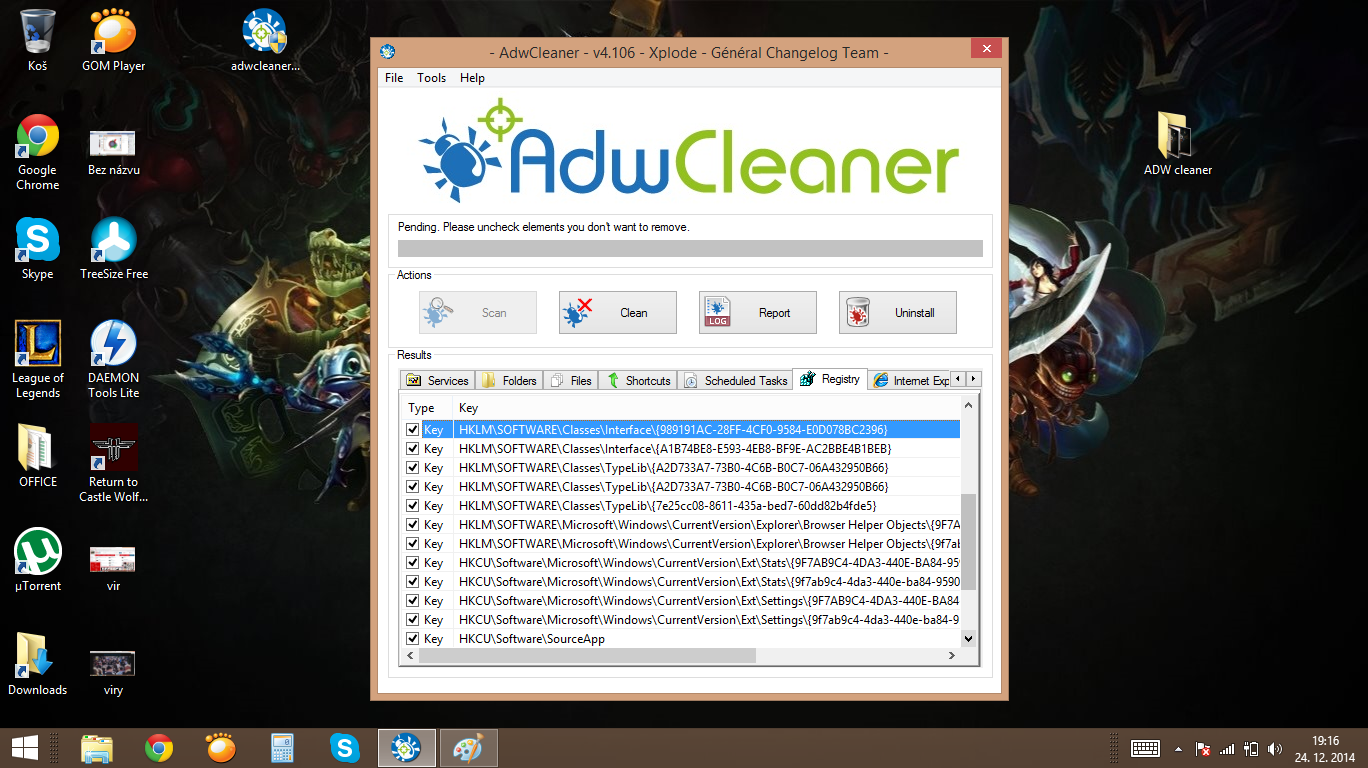Open File Explorer from the taskbar
The width and height of the screenshot is (1368, 768).
point(97,747)
